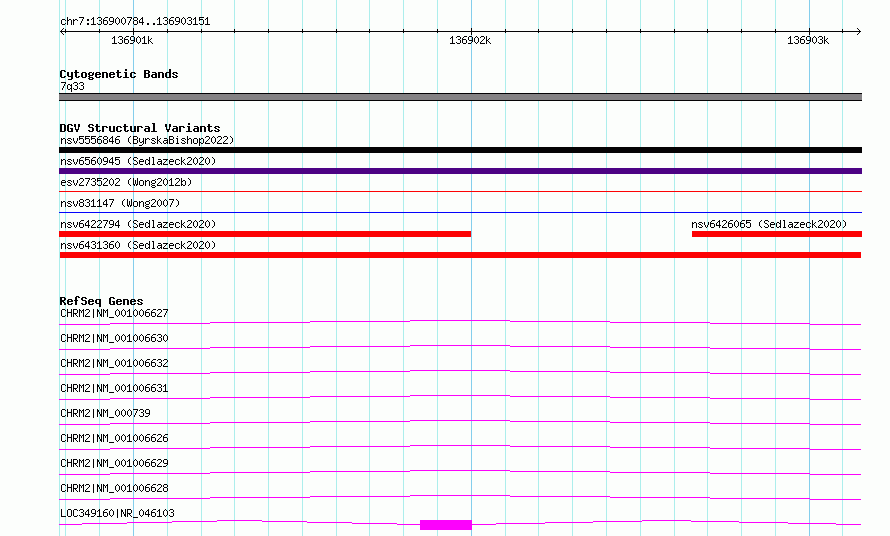Open transcript LOC349160|NR_046103

coord(117,513)
